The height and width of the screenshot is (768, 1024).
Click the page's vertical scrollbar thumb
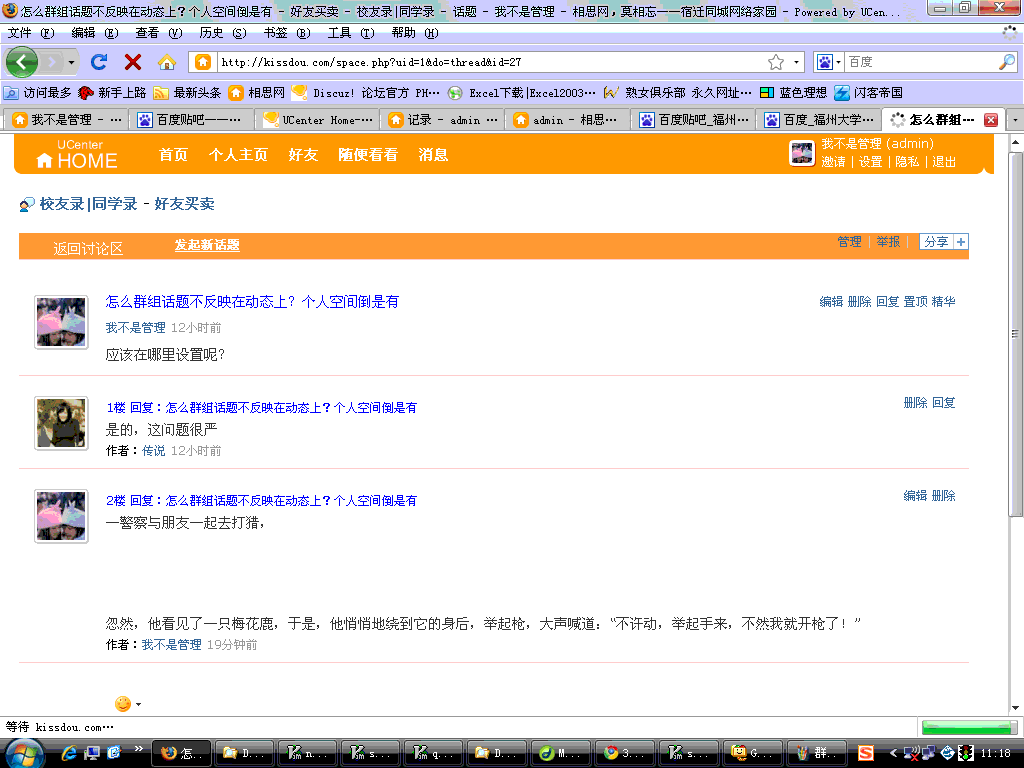click(x=1016, y=333)
